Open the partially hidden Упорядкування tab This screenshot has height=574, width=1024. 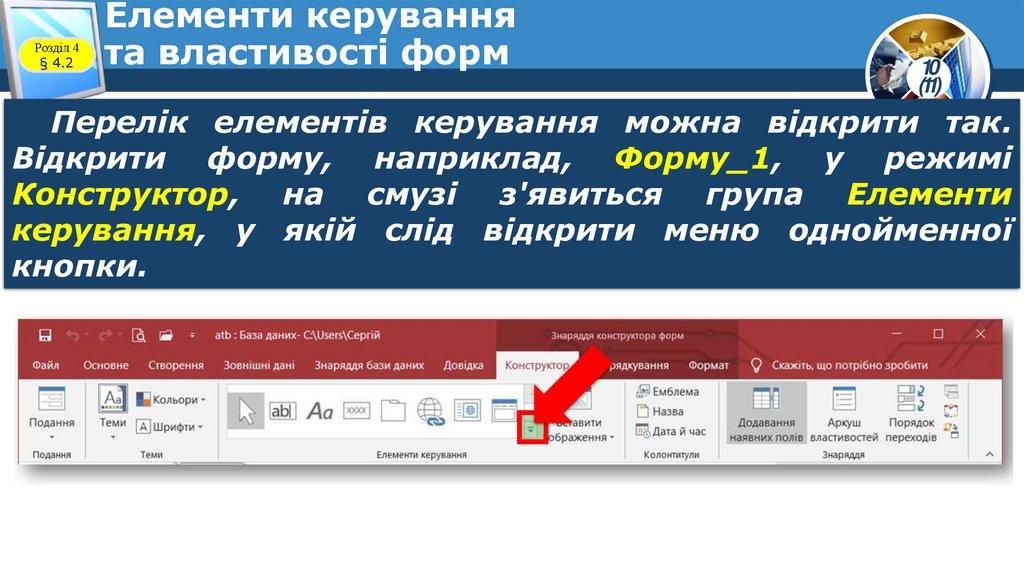click(639, 365)
